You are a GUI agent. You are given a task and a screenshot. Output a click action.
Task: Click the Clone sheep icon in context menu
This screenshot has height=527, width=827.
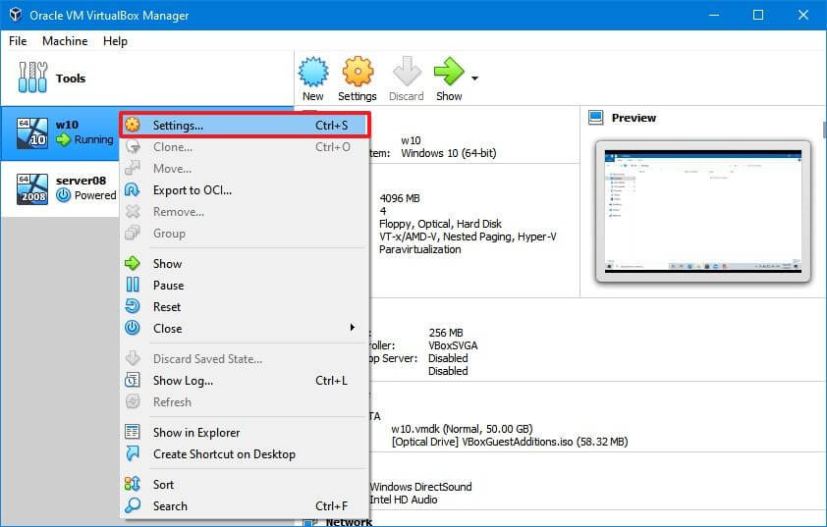click(132, 147)
